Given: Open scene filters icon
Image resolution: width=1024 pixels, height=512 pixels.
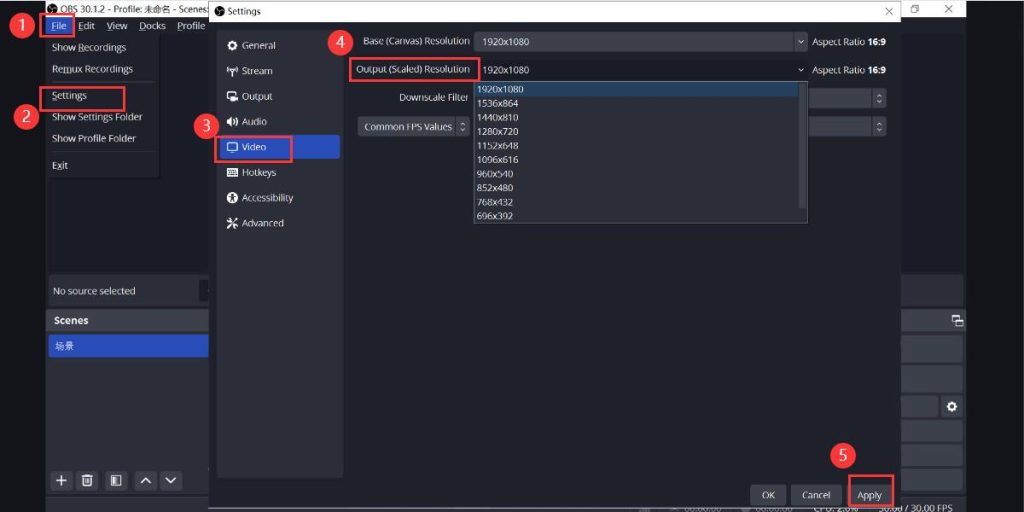Looking at the screenshot, I should (x=116, y=481).
